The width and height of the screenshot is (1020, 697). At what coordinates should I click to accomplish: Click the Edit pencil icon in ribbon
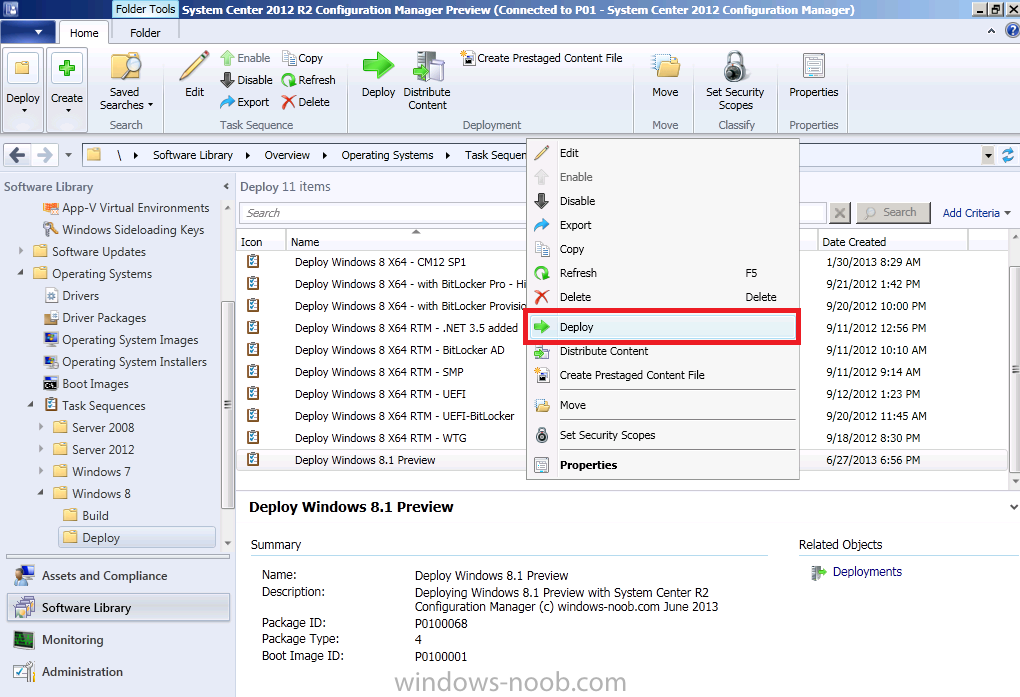(x=194, y=66)
